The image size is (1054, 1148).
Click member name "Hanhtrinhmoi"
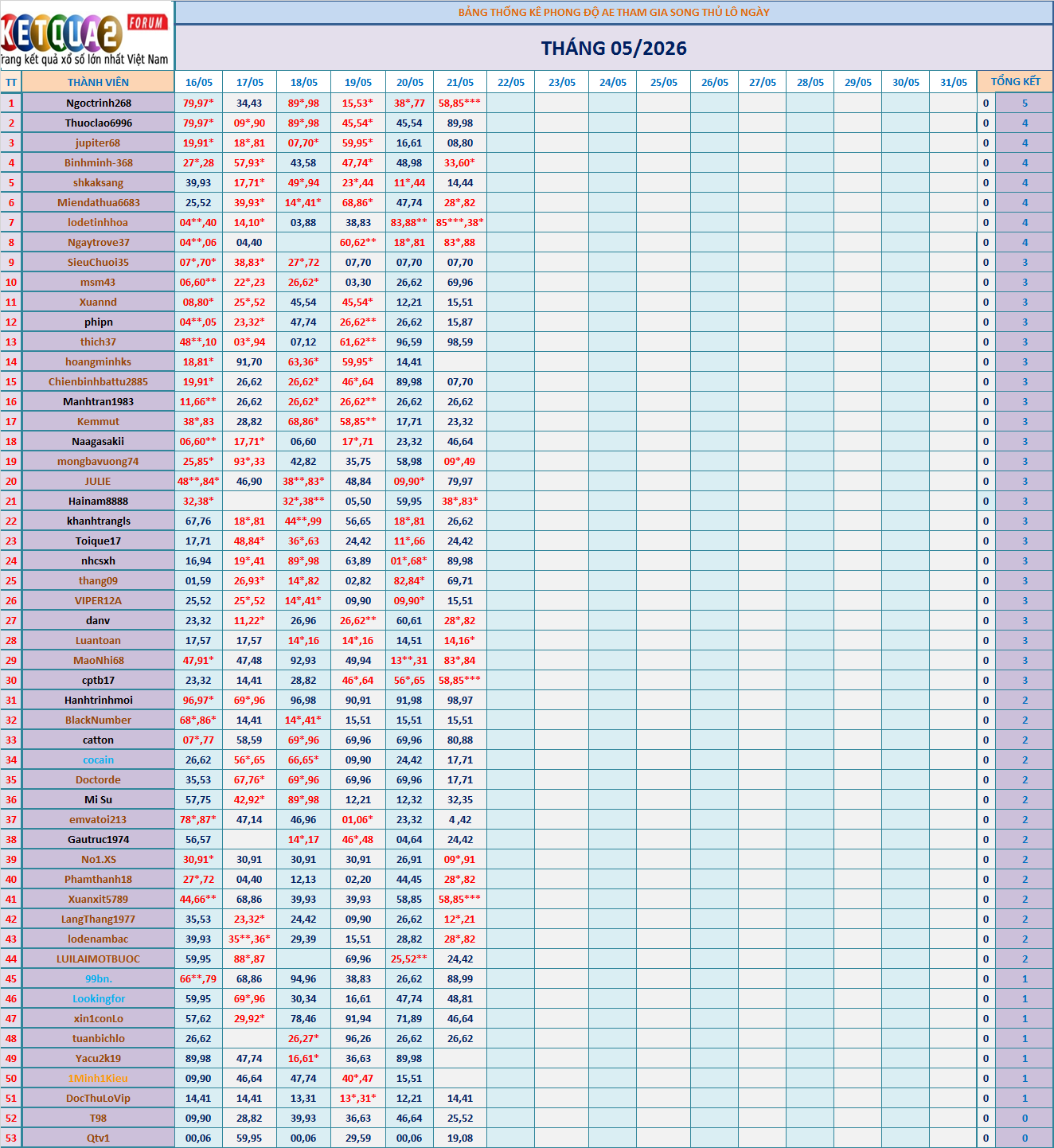[99, 700]
